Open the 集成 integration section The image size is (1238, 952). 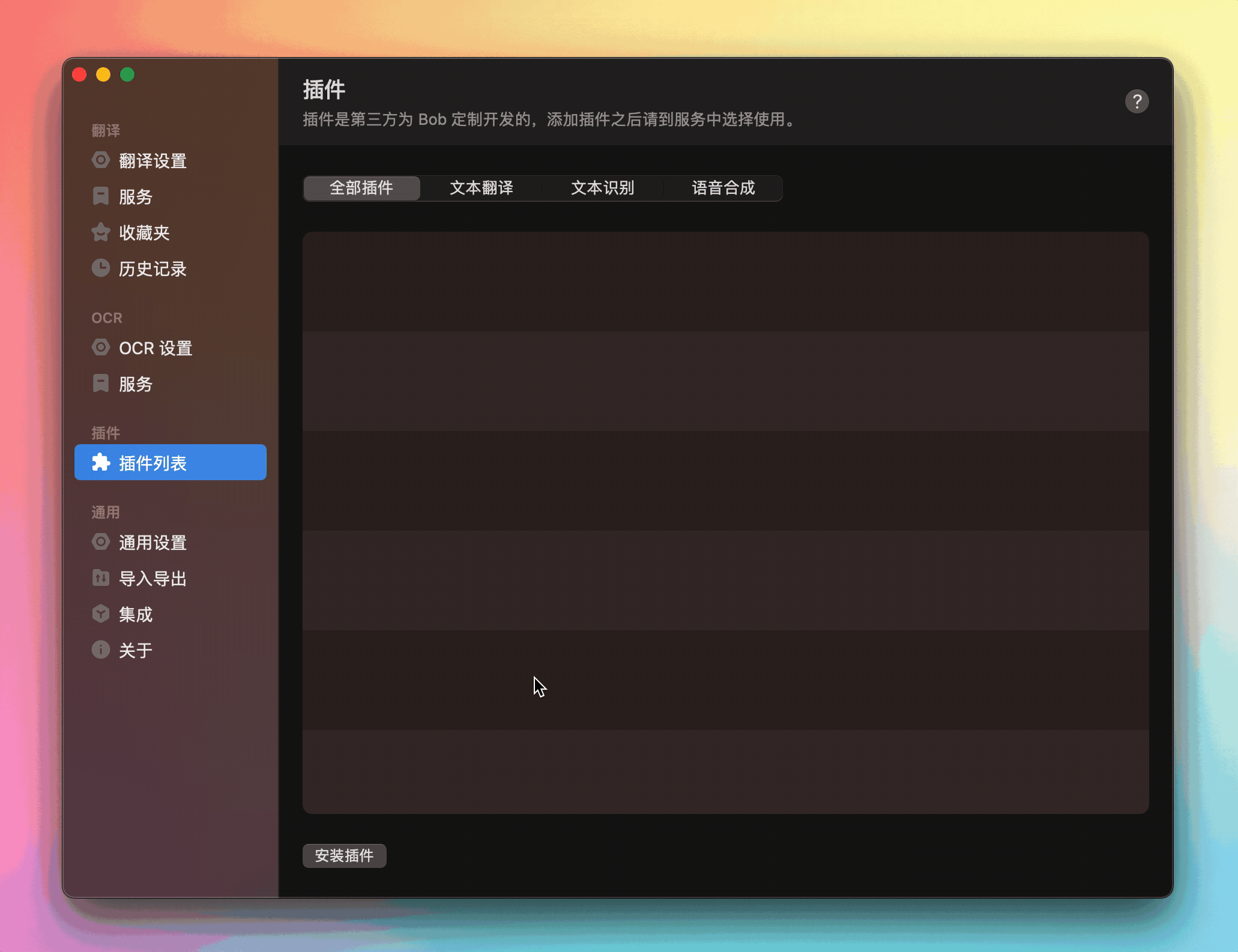point(136,614)
